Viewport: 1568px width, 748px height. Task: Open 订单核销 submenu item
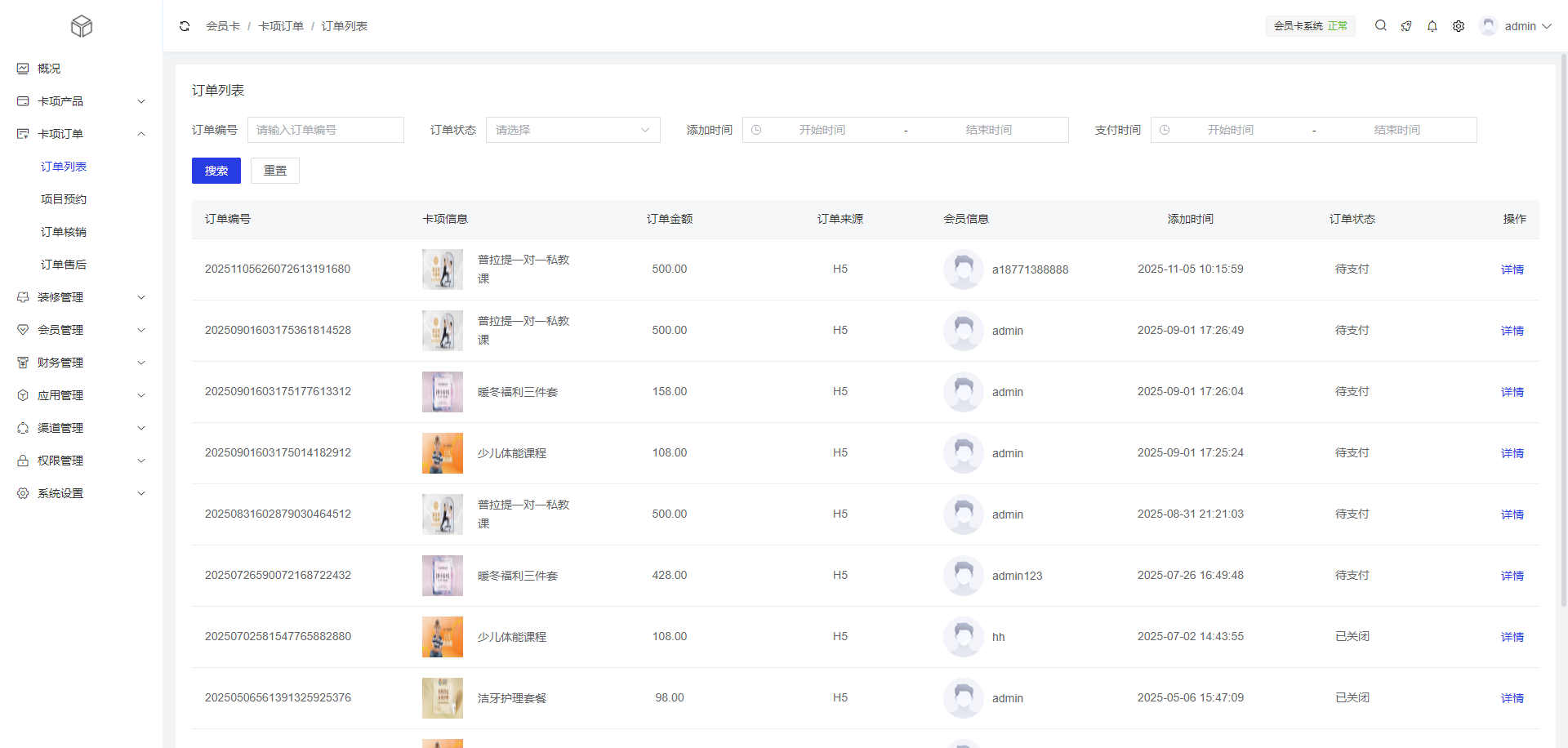click(x=64, y=232)
